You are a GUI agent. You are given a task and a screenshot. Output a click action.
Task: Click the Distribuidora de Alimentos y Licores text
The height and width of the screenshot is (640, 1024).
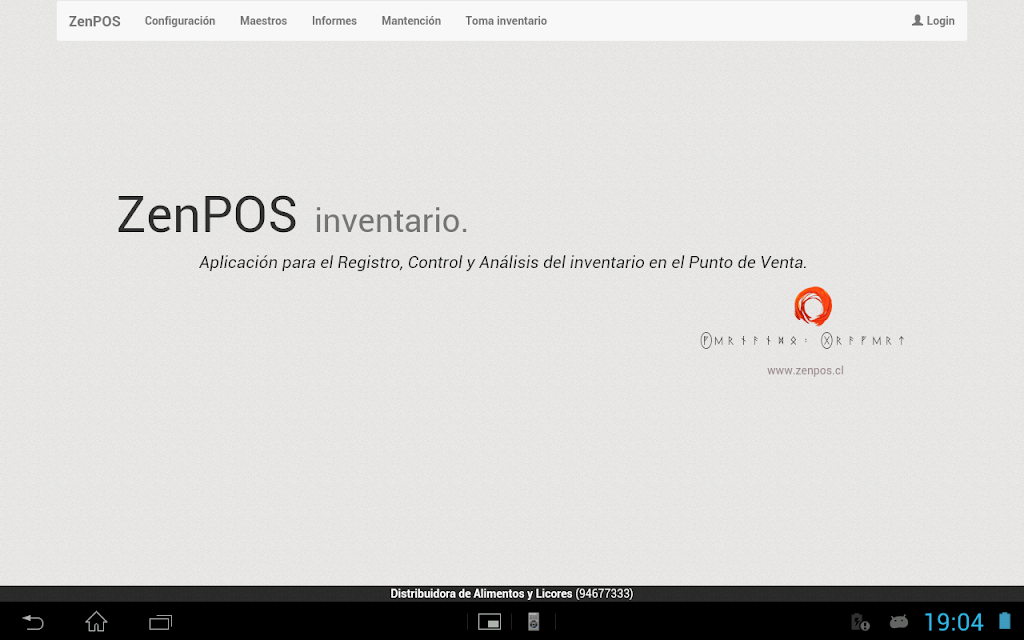click(481, 594)
